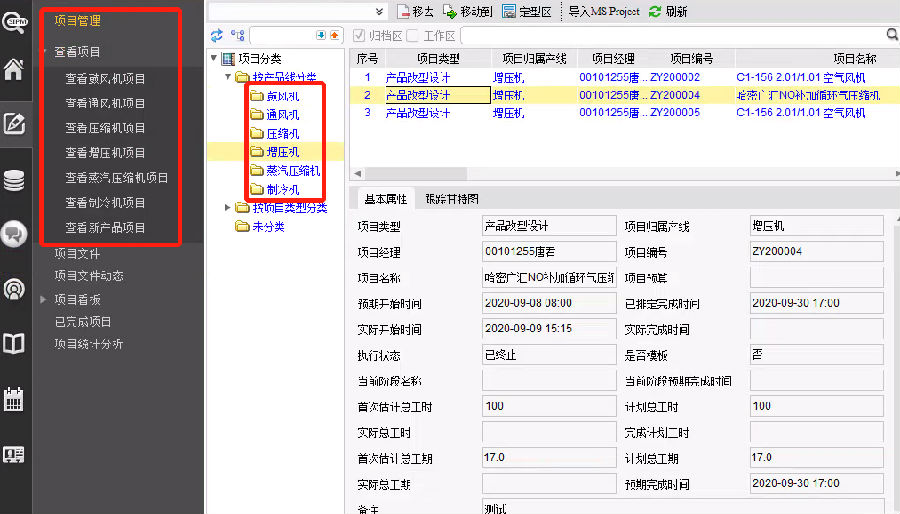Viewport: 900px width, 514px height.
Task: Select table row with ZY200002
Action: pyautogui.click(x=624, y=77)
